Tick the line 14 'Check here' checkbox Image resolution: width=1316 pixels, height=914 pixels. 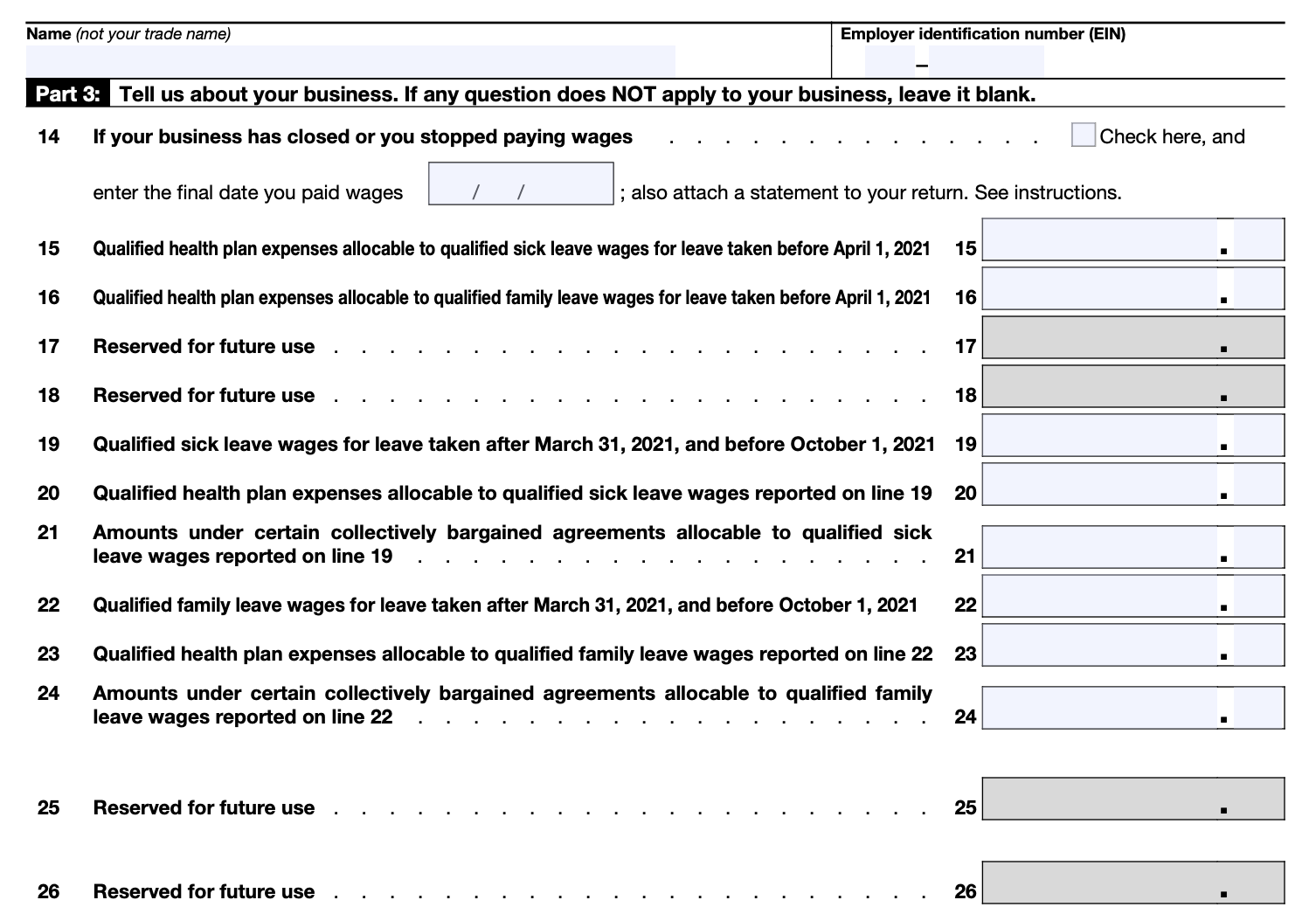click(x=1083, y=135)
